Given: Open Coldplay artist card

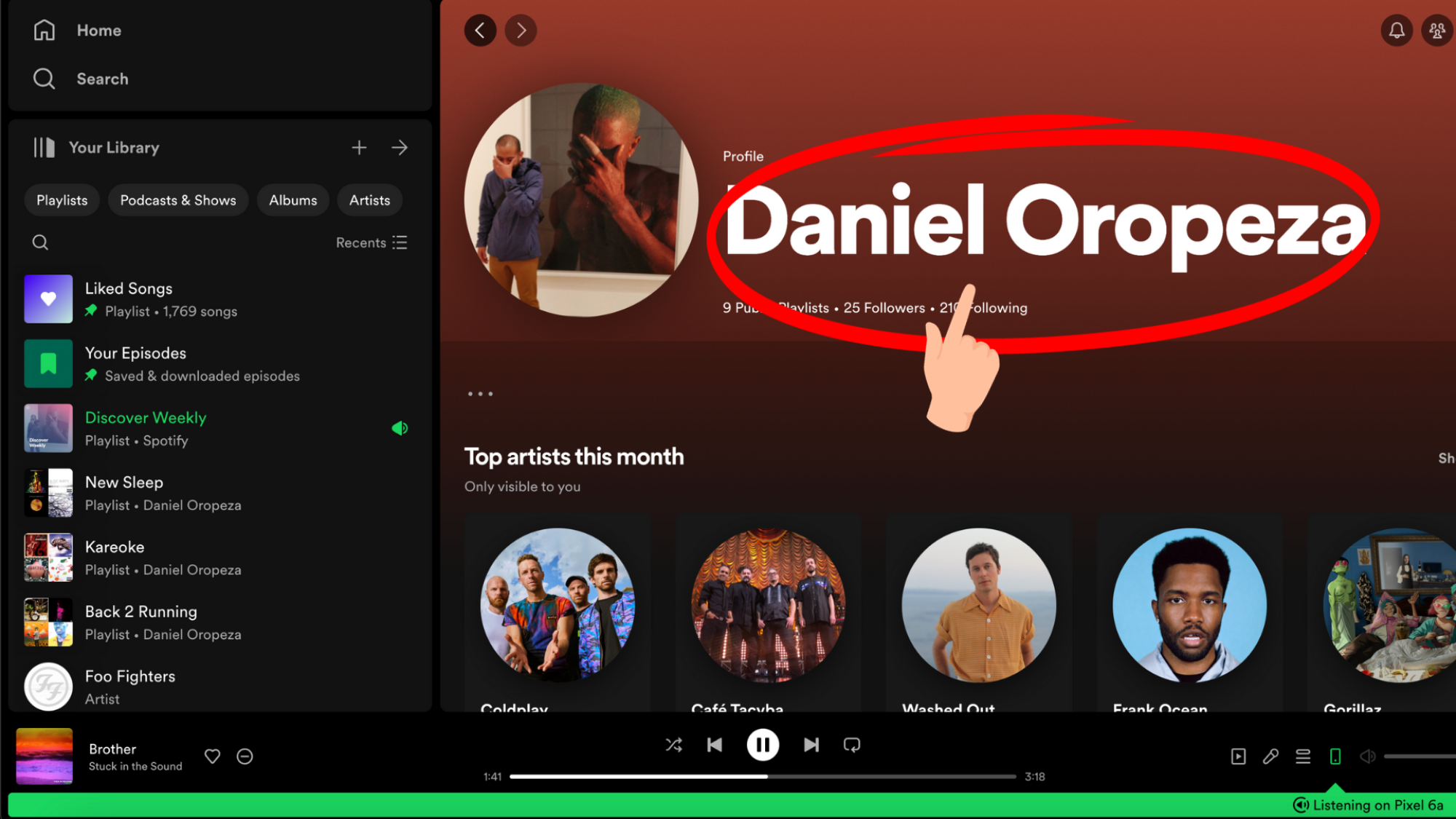Looking at the screenshot, I should point(558,613).
